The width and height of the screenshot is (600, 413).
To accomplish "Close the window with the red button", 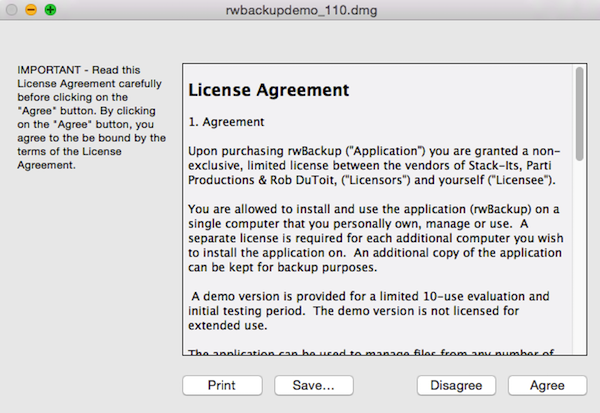I will [13, 10].
